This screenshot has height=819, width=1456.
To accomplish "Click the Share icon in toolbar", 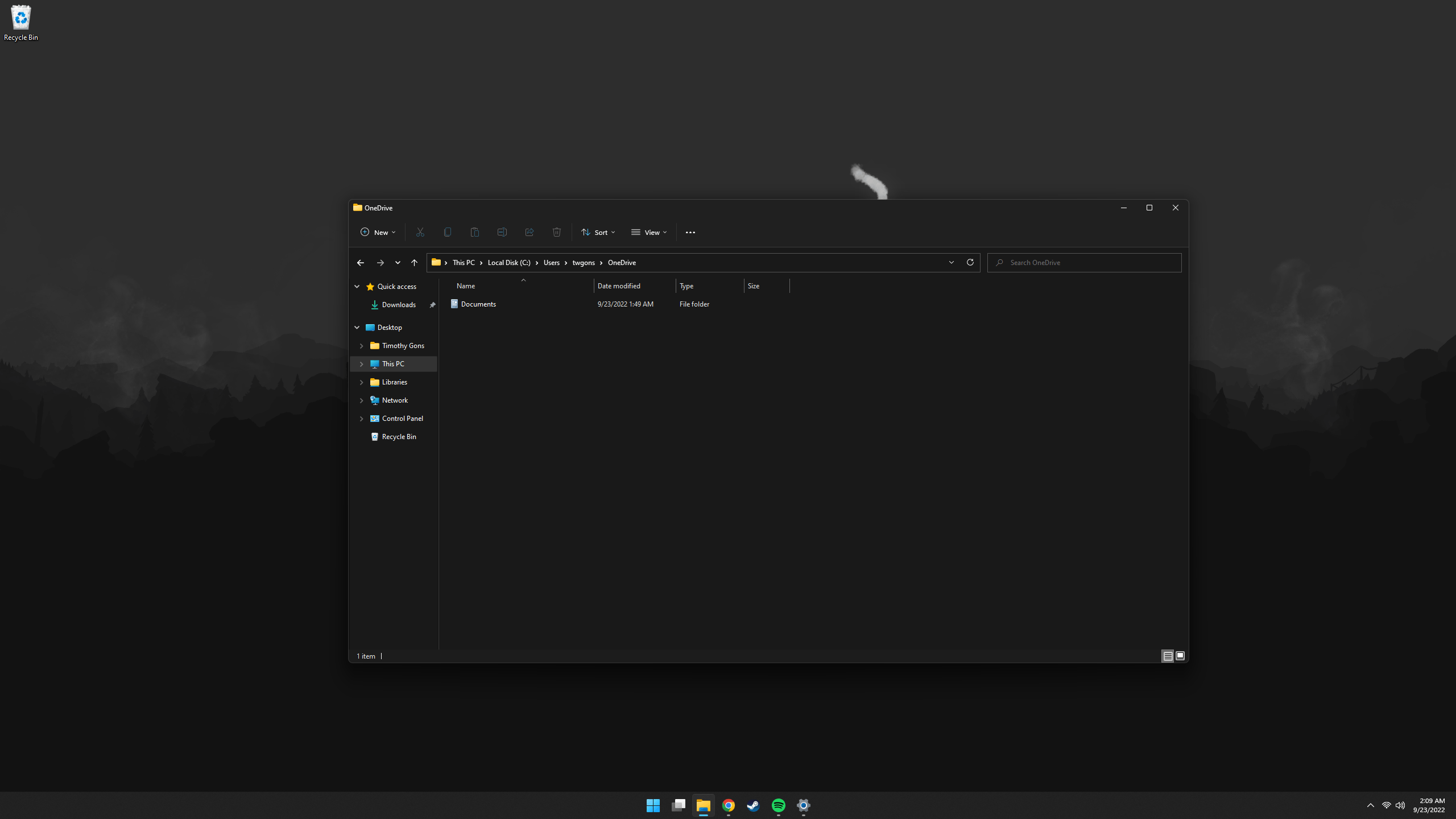I will (x=530, y=232).
